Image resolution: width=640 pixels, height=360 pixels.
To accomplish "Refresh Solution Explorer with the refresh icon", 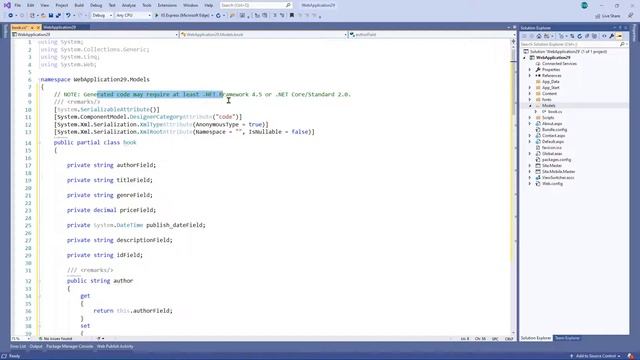I will pyautogui.click(x=580, y=36).
